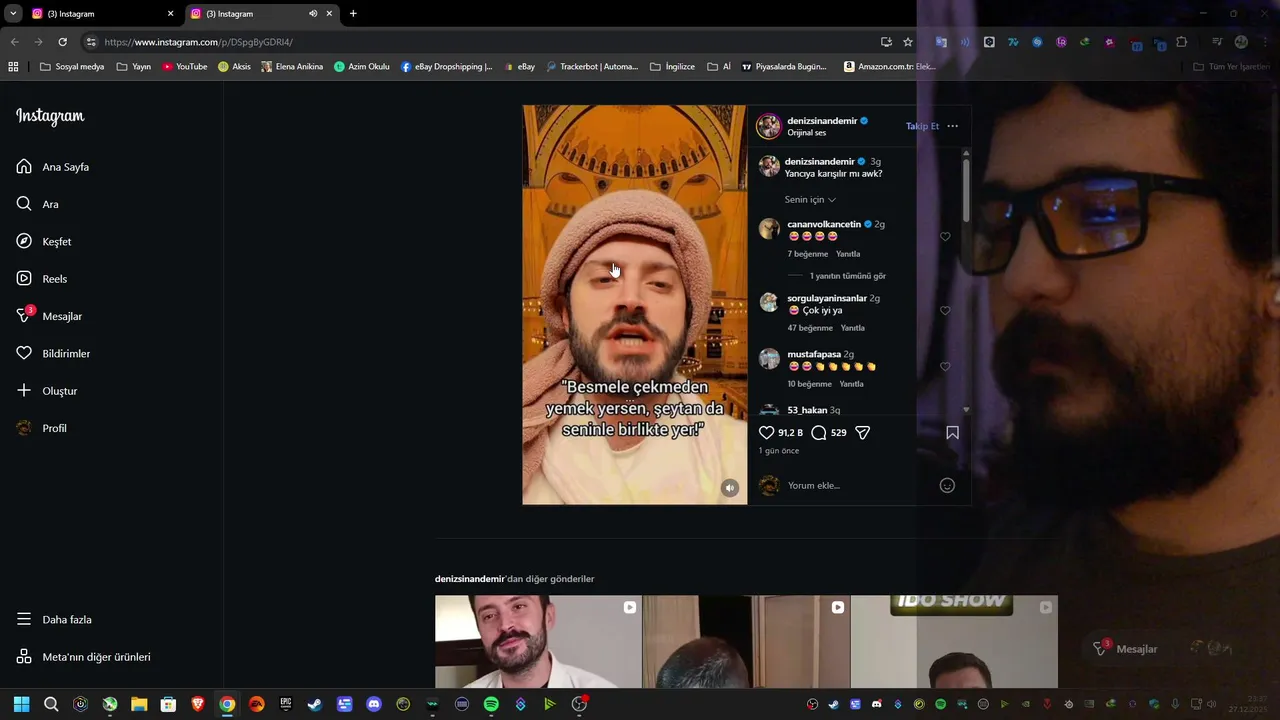
Task: Open File Explorer from the taskbar
Action: tap(139, 704)
